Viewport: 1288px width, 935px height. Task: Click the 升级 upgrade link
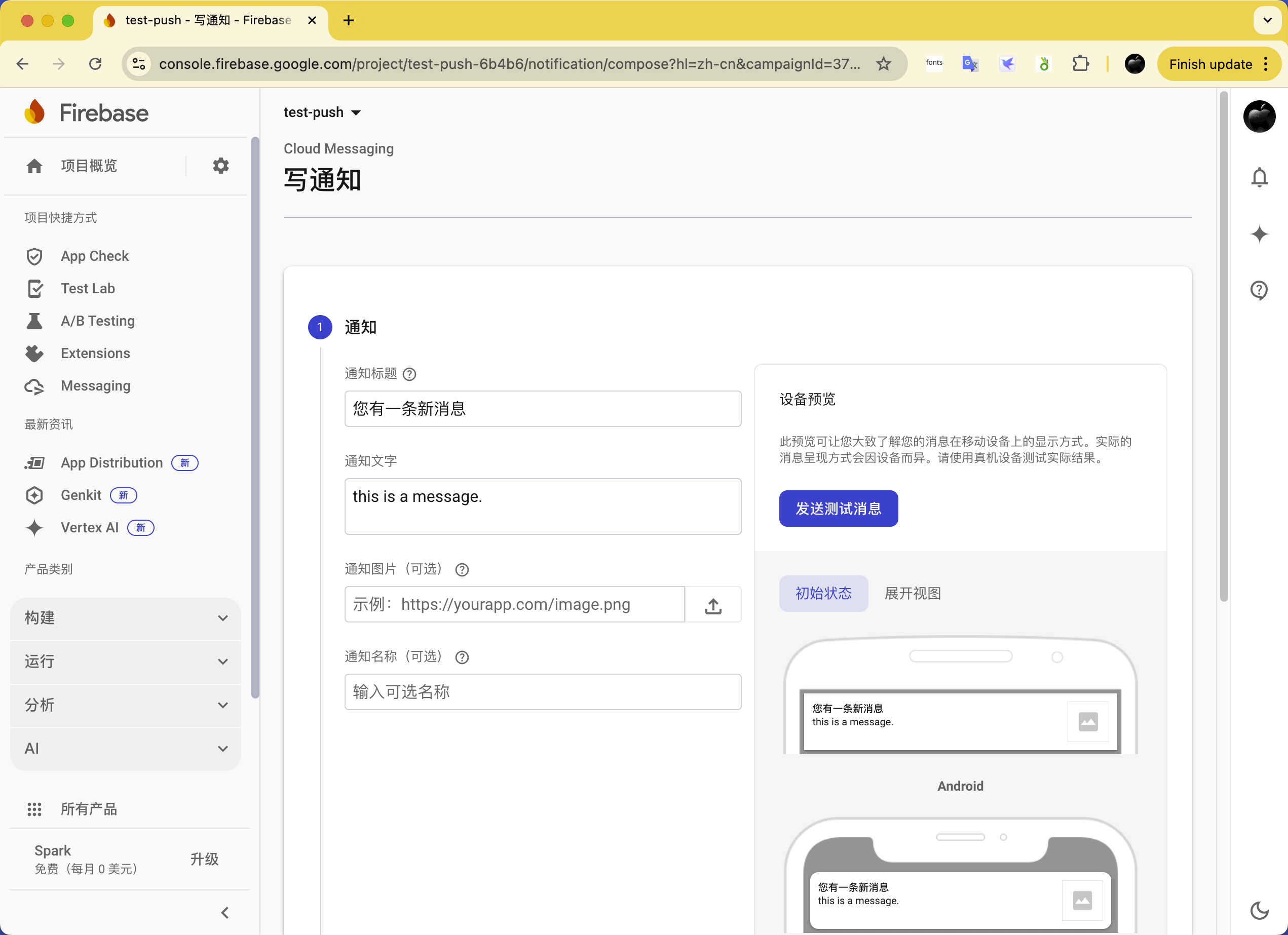(204, 860)
